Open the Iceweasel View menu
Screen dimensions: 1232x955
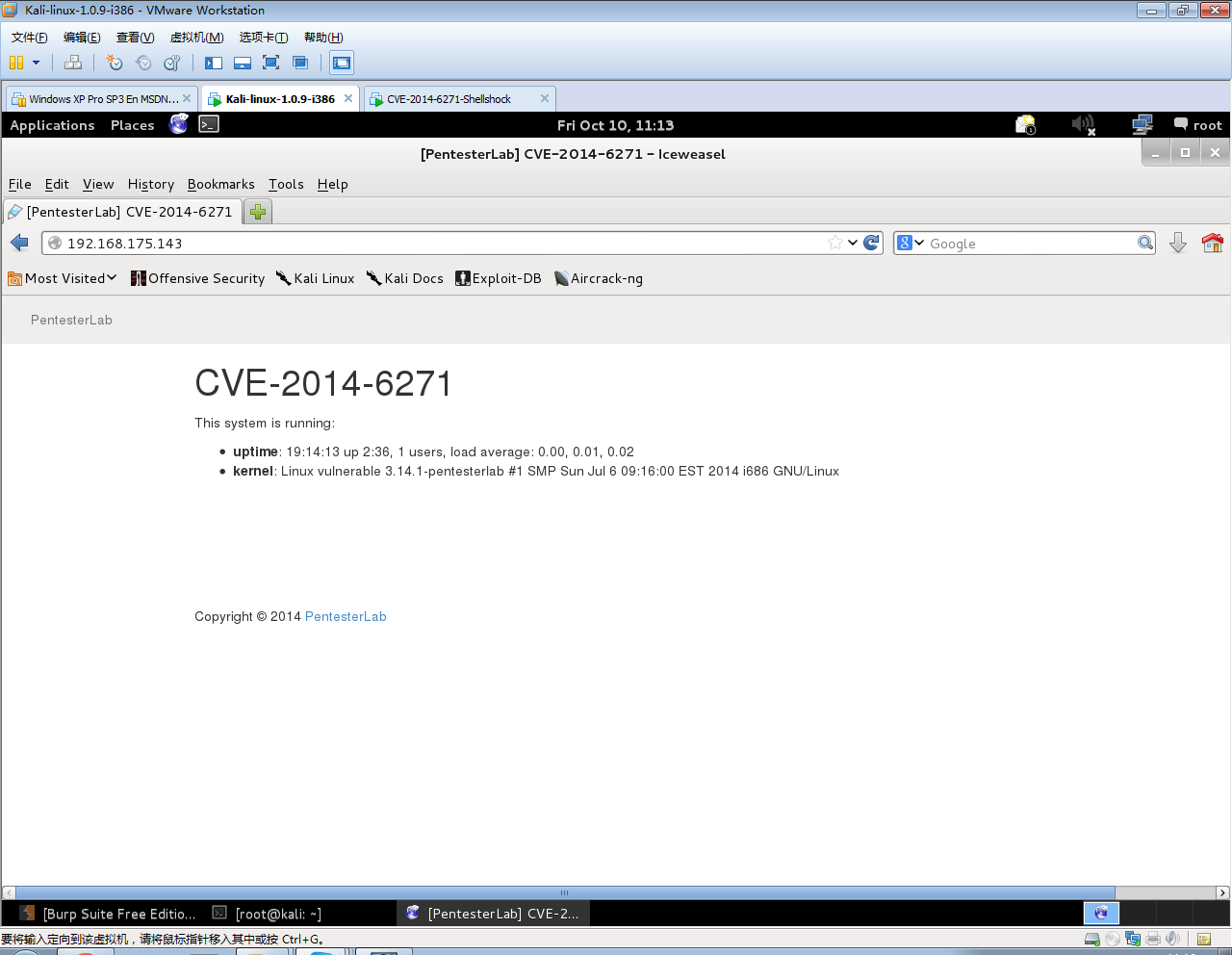click(98, 184)
